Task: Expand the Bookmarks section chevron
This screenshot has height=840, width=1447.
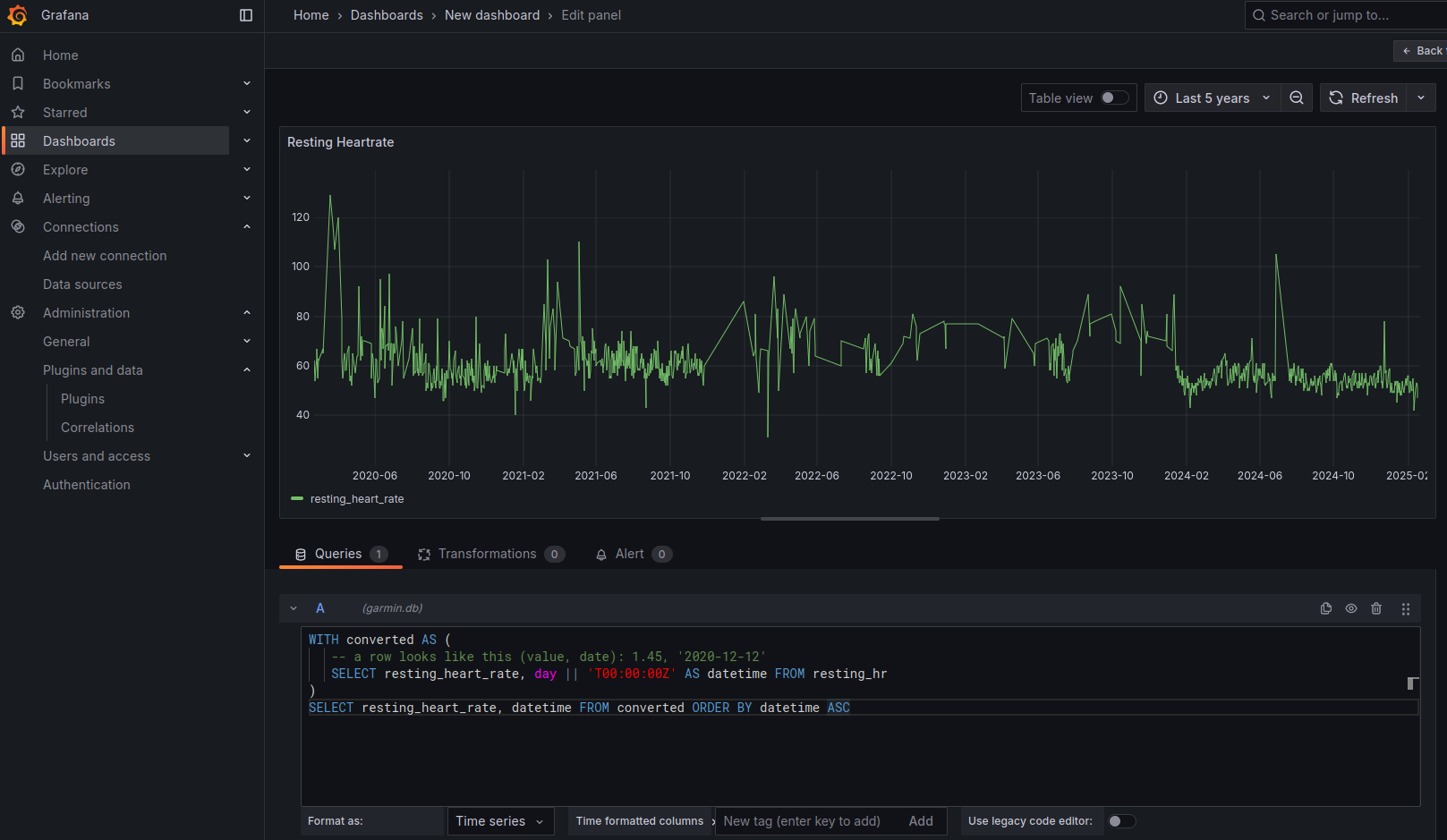Action: pos(247,84)
